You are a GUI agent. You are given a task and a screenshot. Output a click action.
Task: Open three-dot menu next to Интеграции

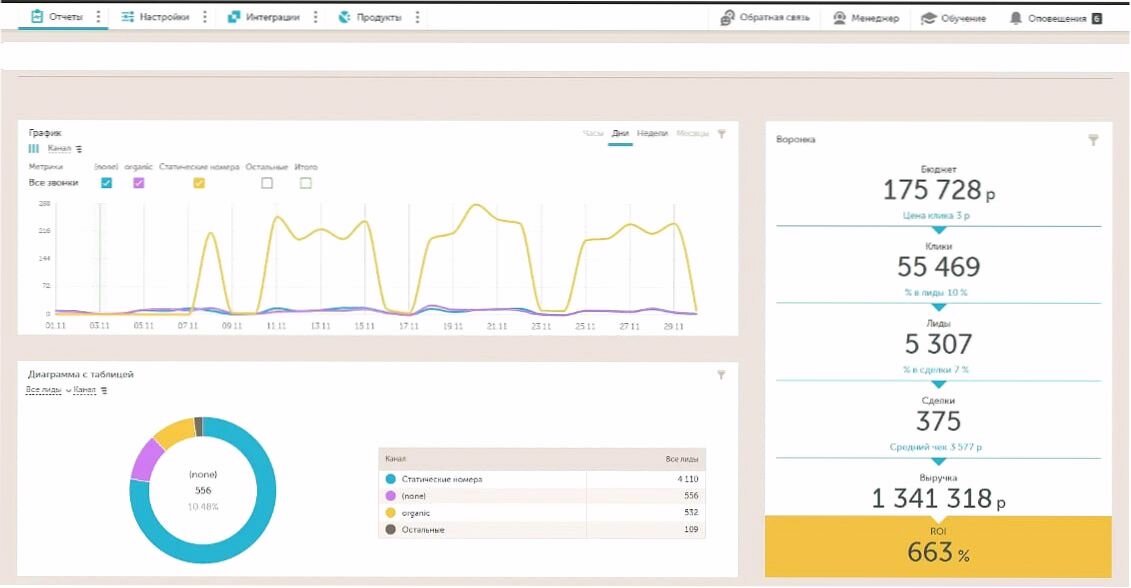click(x=315, y=17)
